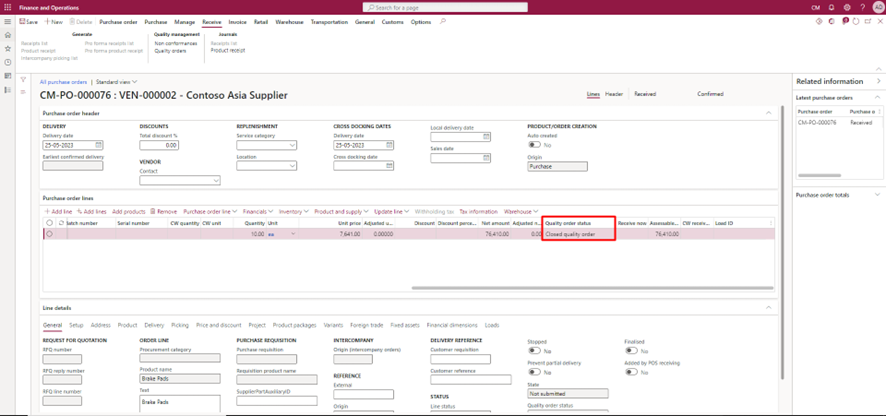Open the Financials dropdown menu
This screenshot has width=886, height=416.
258,212
